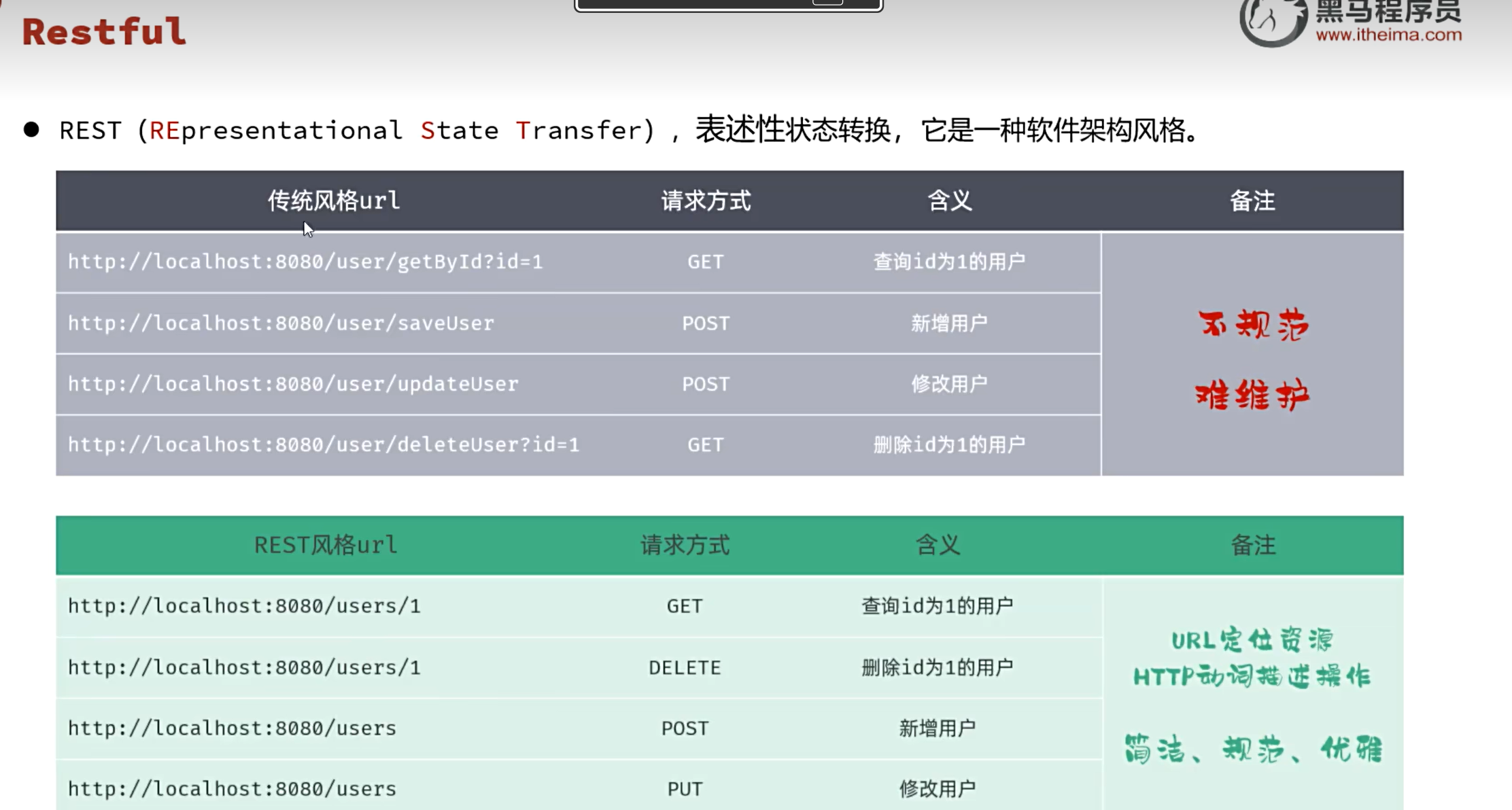Click GET in the REST table
Screen dimensions: 1512x810
685,606
